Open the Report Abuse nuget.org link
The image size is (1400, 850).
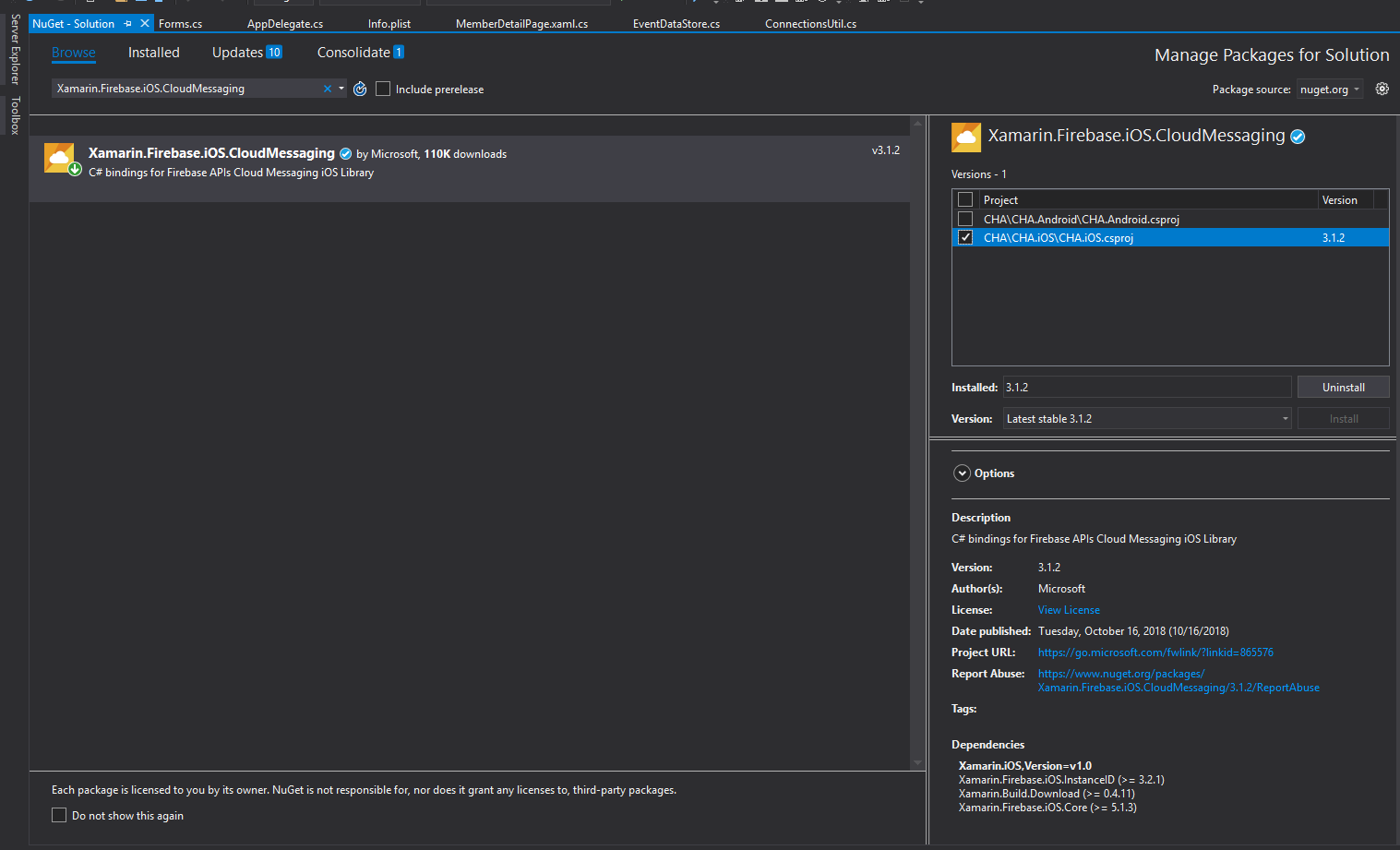(1179, 681)
